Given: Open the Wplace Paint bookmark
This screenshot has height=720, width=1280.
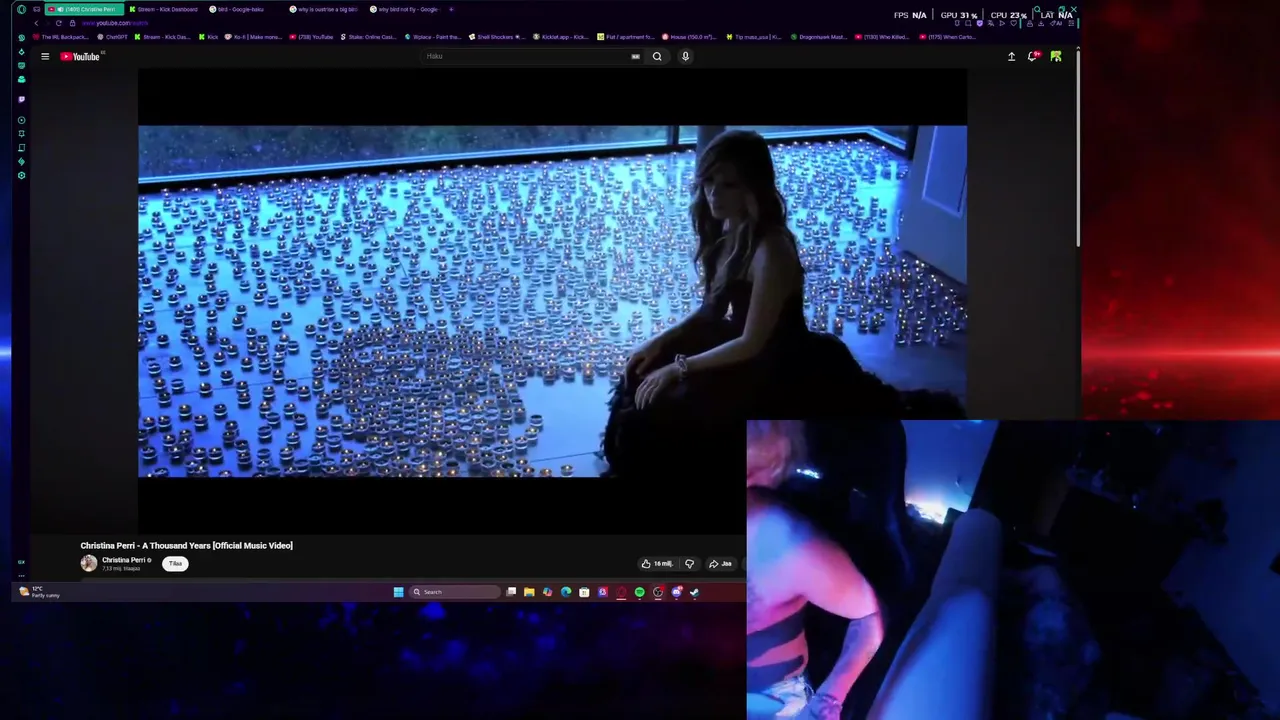Looking at the screenshot, I should tap(433, 37).
